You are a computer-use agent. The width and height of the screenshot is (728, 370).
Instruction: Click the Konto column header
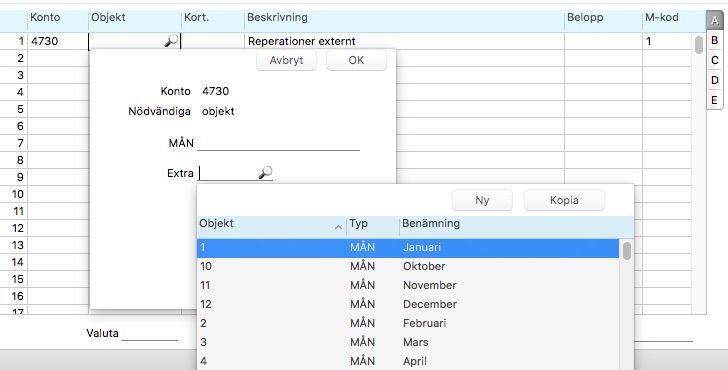pyautogui.click(x=58, y=18)
